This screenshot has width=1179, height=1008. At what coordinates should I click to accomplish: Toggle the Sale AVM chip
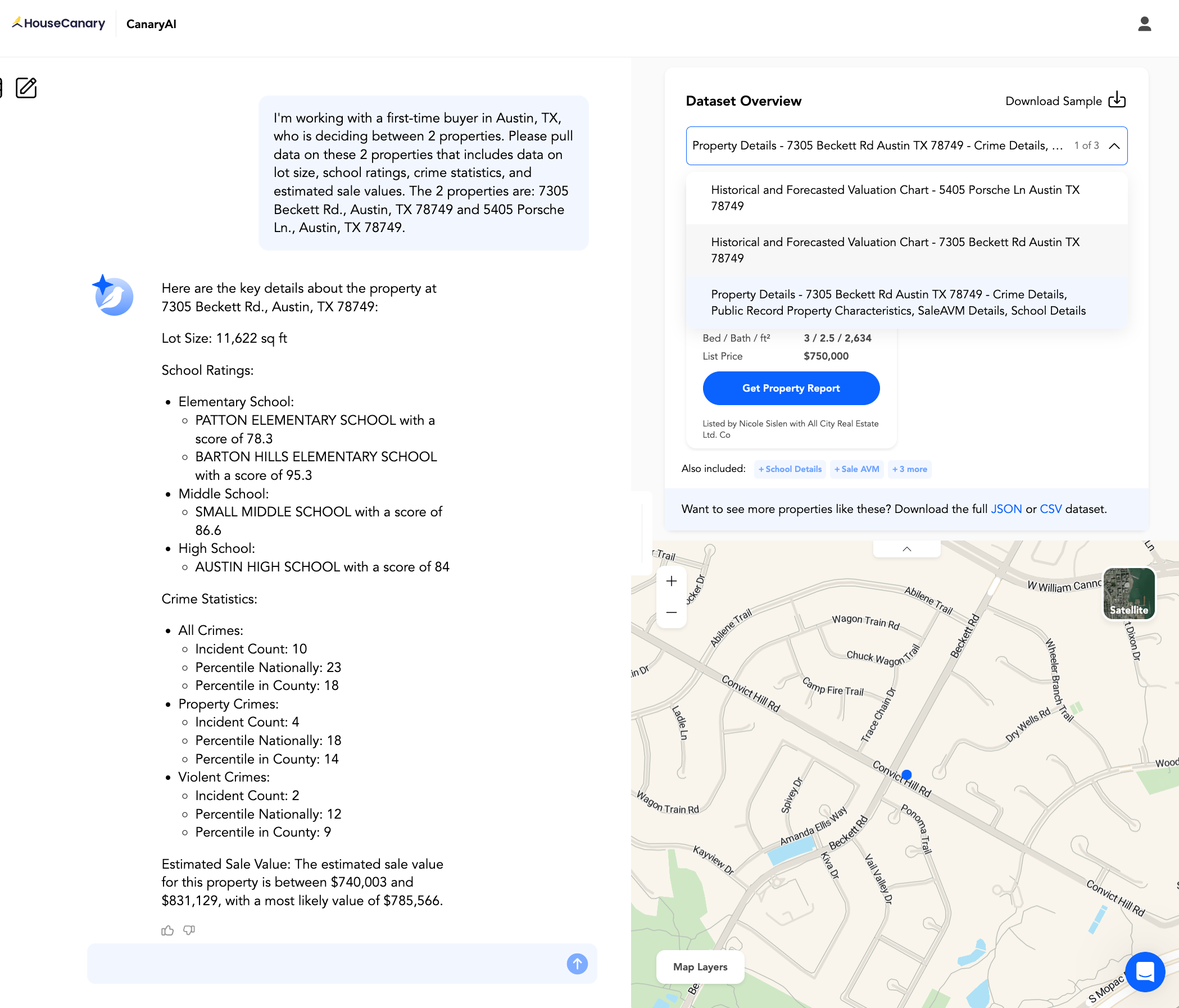[856, 469]
